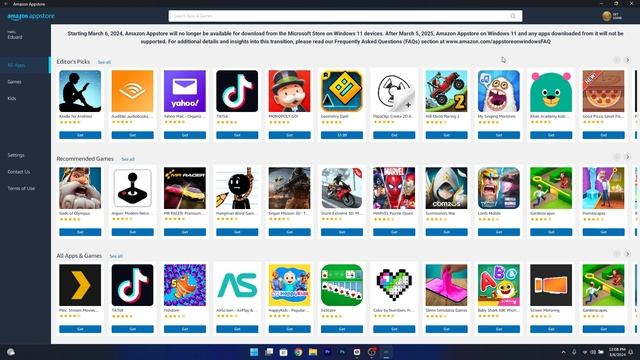Open the Gods of Olympus game icon
640x360 pixels.
pos(80,188)
